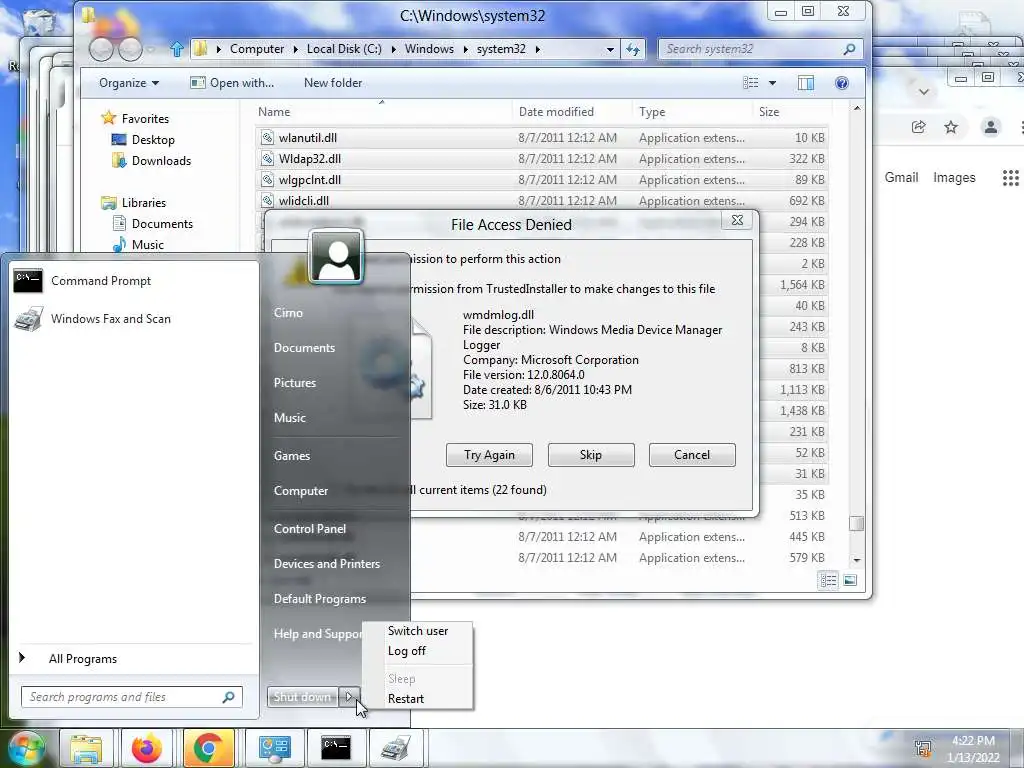Click the Shut down button
This screenshot has height=768, width=1024.
302,697
